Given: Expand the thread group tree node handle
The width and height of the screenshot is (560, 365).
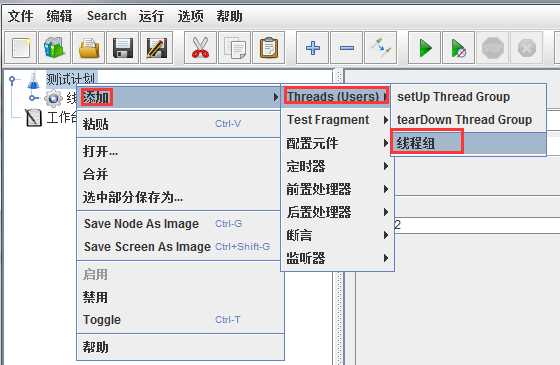Looking at the screenshot, I should (x=34, y=98).
